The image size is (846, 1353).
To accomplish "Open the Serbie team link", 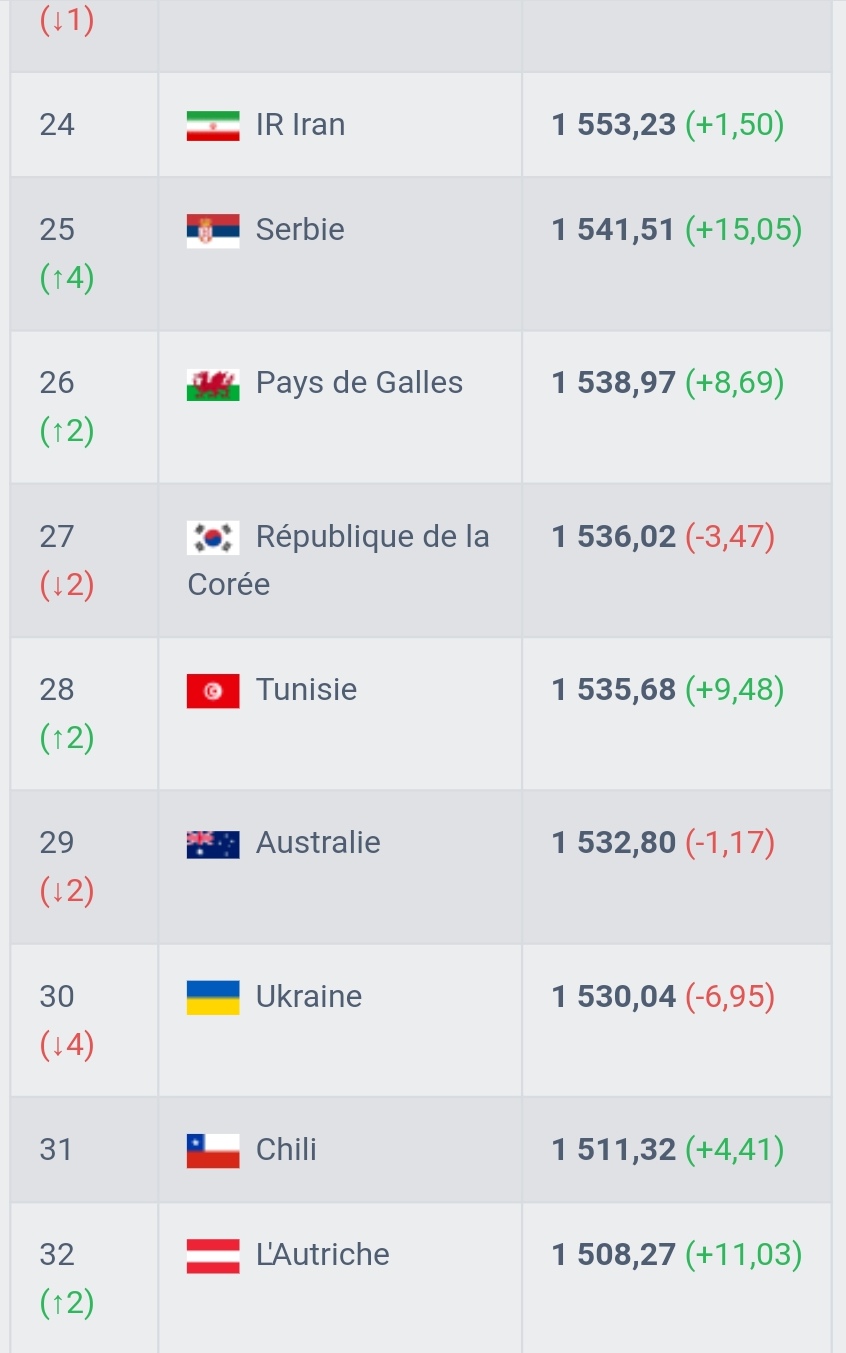I will pyautogui.click(x=300, y=230).
